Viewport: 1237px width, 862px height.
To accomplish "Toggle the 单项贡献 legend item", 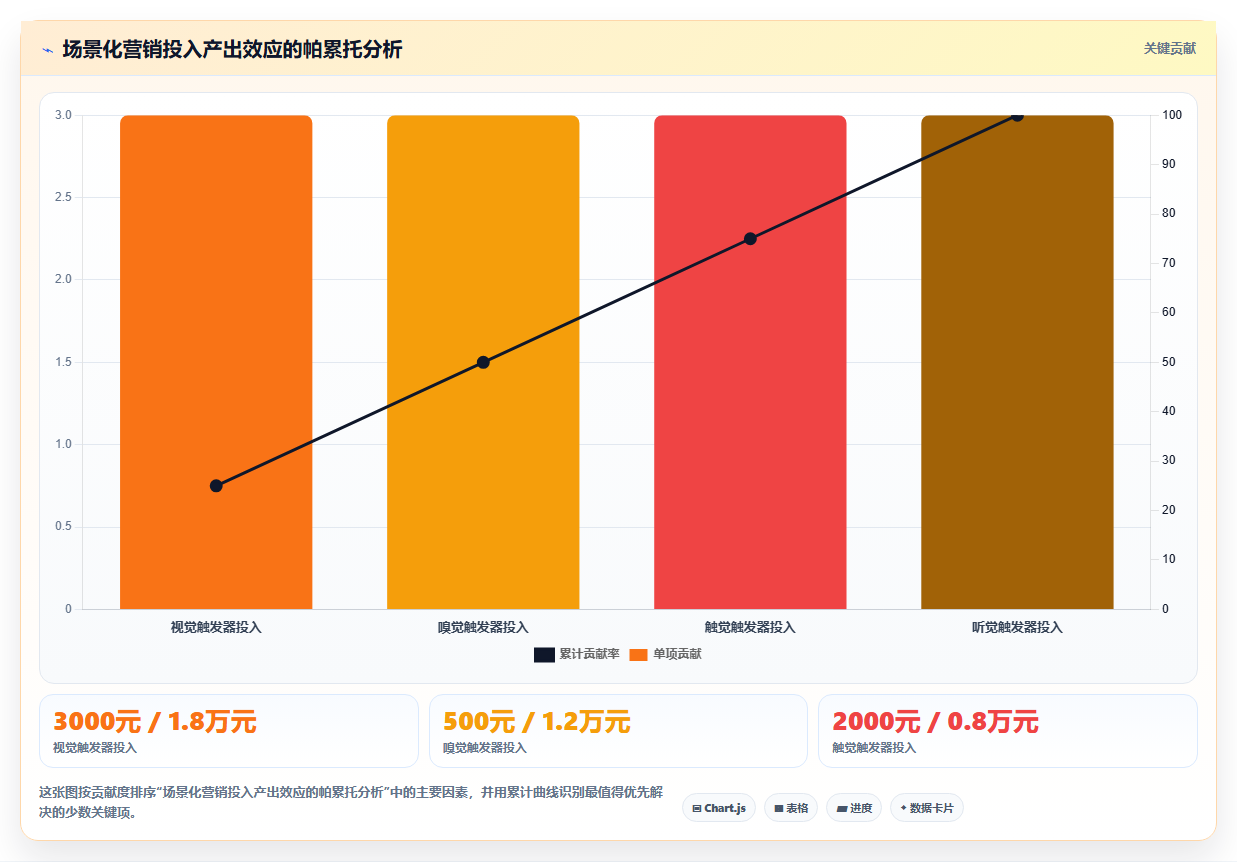I will 665,654.
